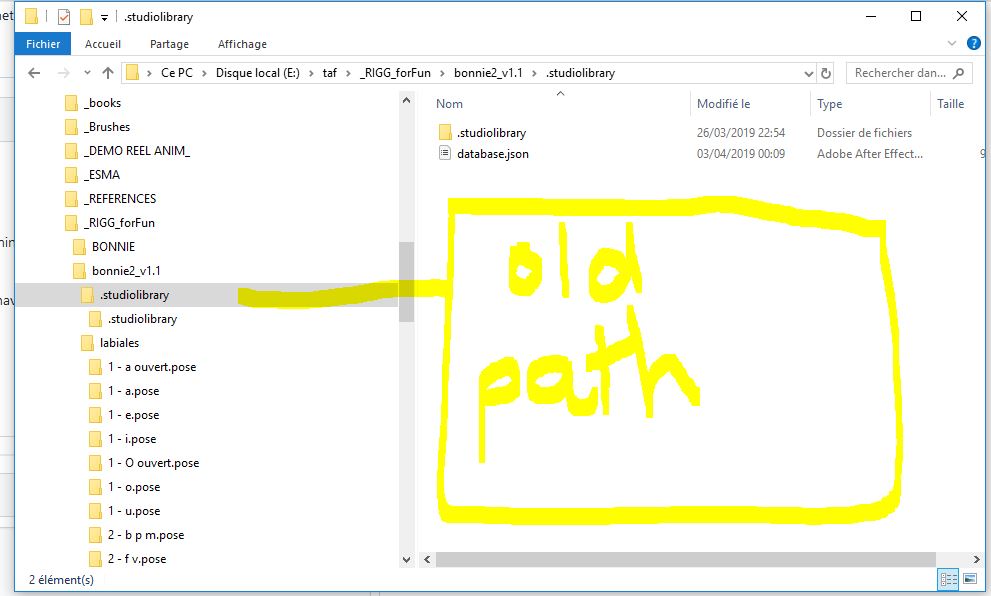
Task: Open Windows Explorer Help with the question mark icon
Action: click(x=974, y=43)
